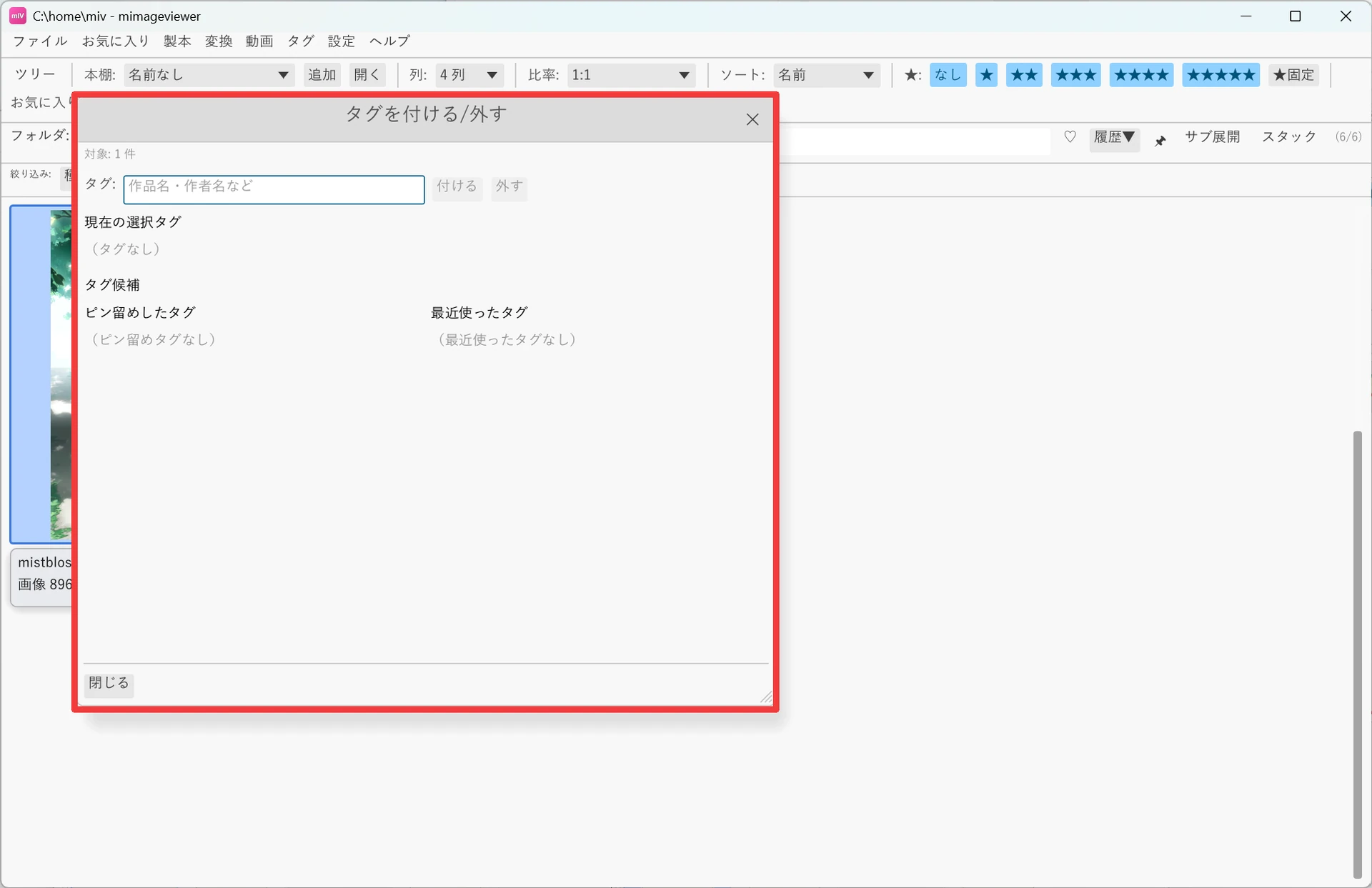
Task: Open the 本棚 名前なし dropdown
Action: pyautogui.click(x=209, y=75)
